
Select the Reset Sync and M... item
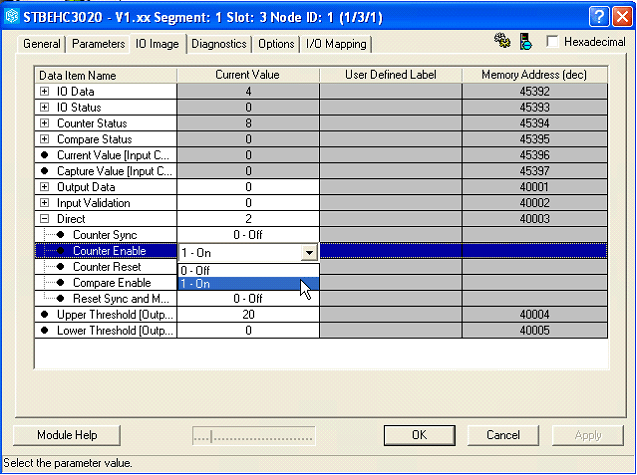click(x=121, y=299)
